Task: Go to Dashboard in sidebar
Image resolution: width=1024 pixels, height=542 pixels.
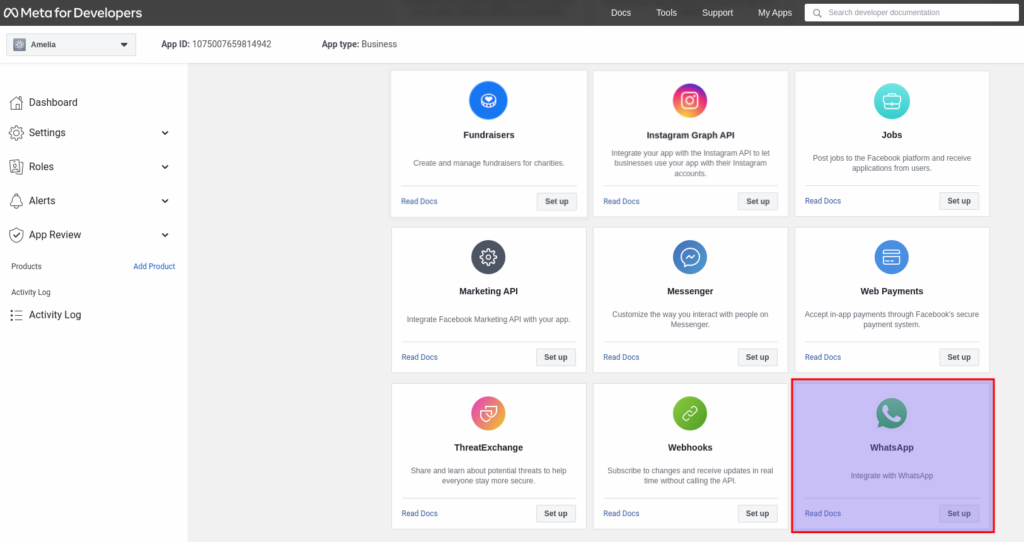Action: (53, 103)
